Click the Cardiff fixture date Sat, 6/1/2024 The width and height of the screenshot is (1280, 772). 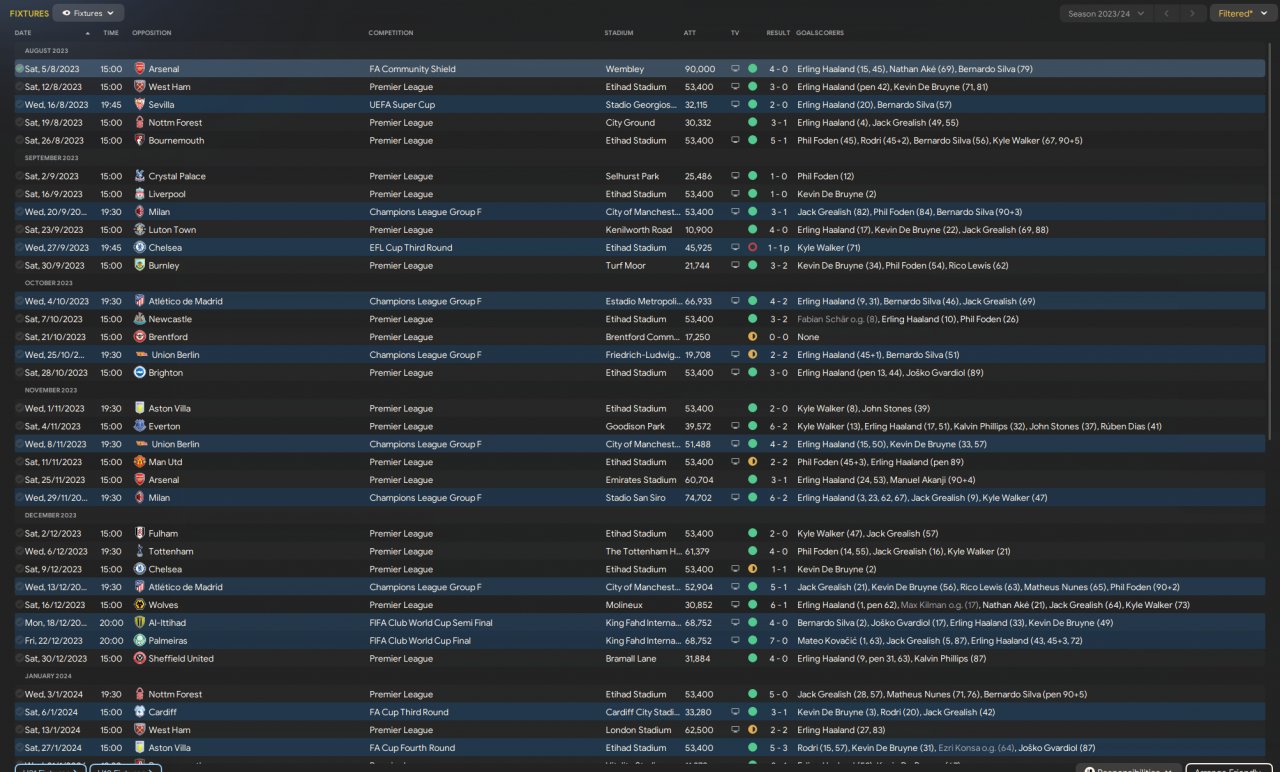53,712
